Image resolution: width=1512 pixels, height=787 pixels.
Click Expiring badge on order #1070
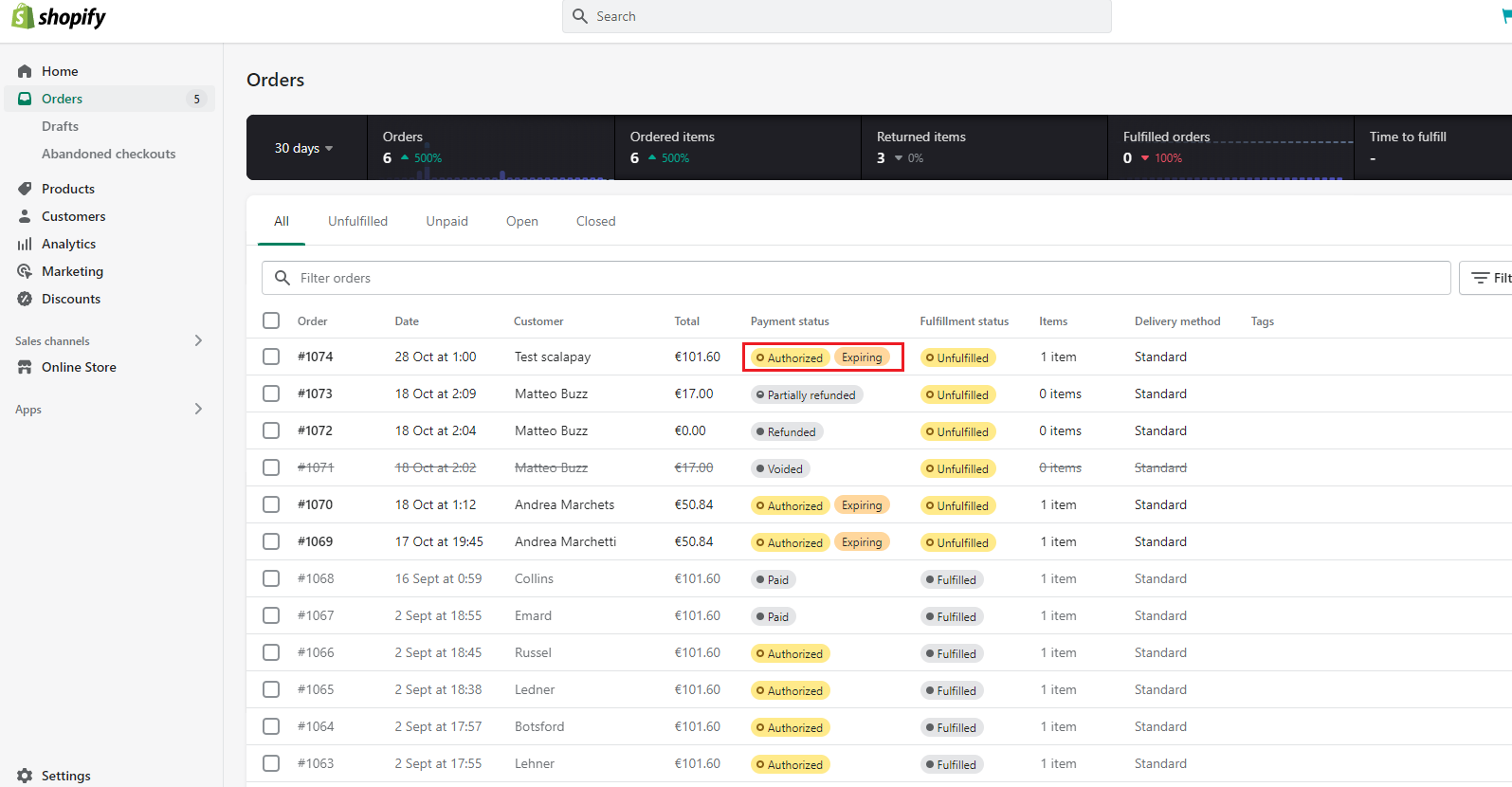pos(862,505)
